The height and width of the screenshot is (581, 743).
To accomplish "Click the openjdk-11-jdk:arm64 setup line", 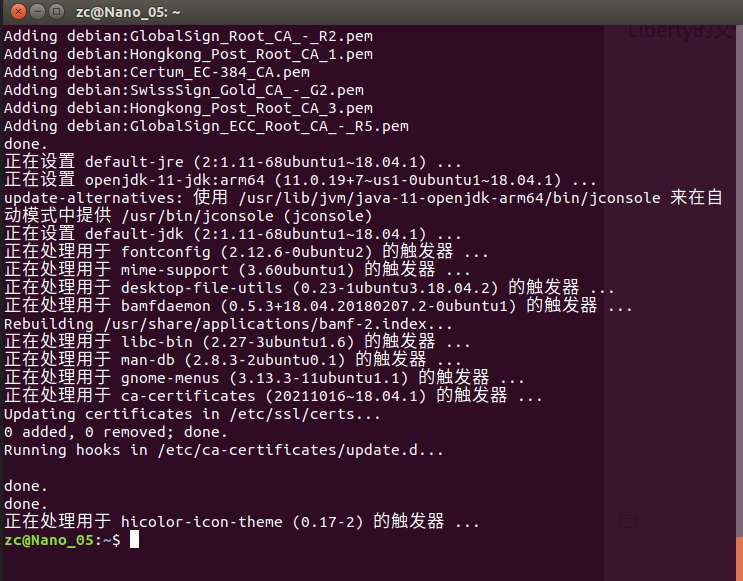I will click(x=300, y=180).
